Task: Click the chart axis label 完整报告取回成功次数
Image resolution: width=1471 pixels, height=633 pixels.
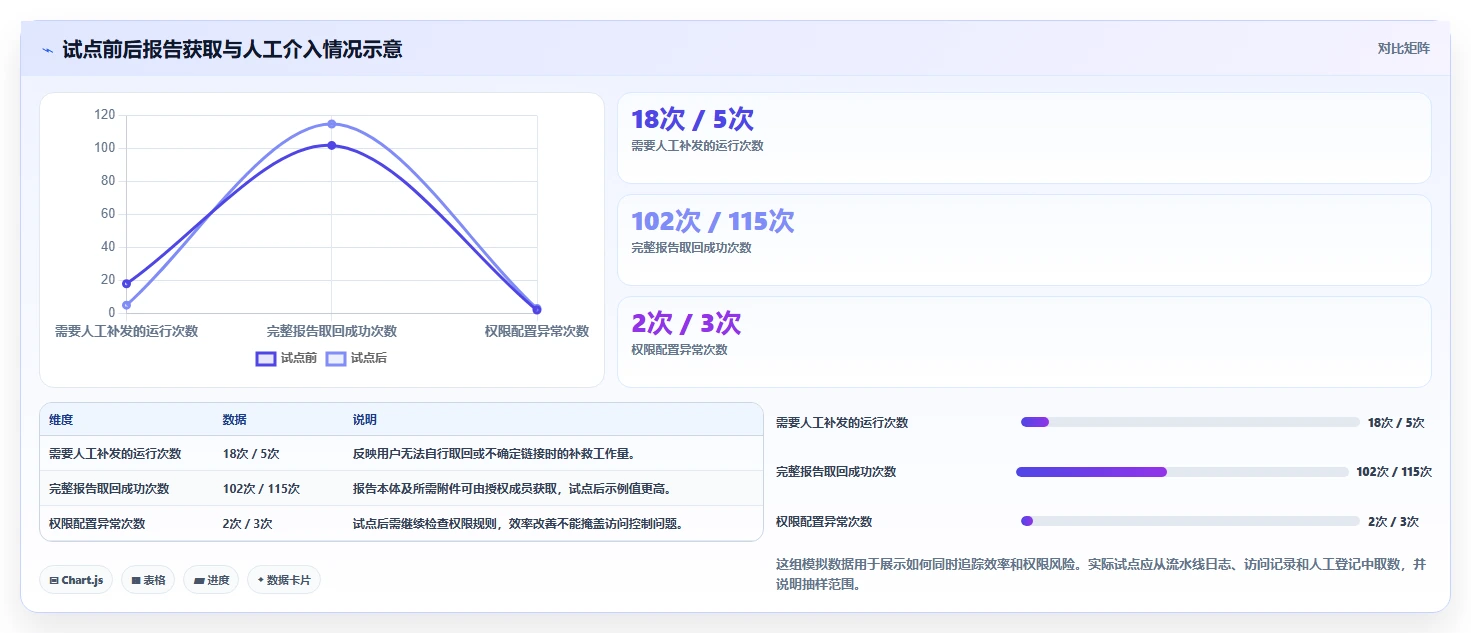Action: [332, 331]
